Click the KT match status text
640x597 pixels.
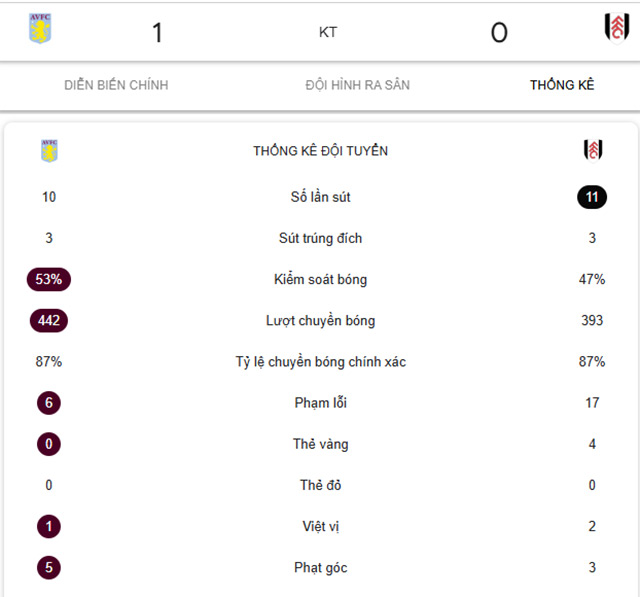click(x=328, y=32)
